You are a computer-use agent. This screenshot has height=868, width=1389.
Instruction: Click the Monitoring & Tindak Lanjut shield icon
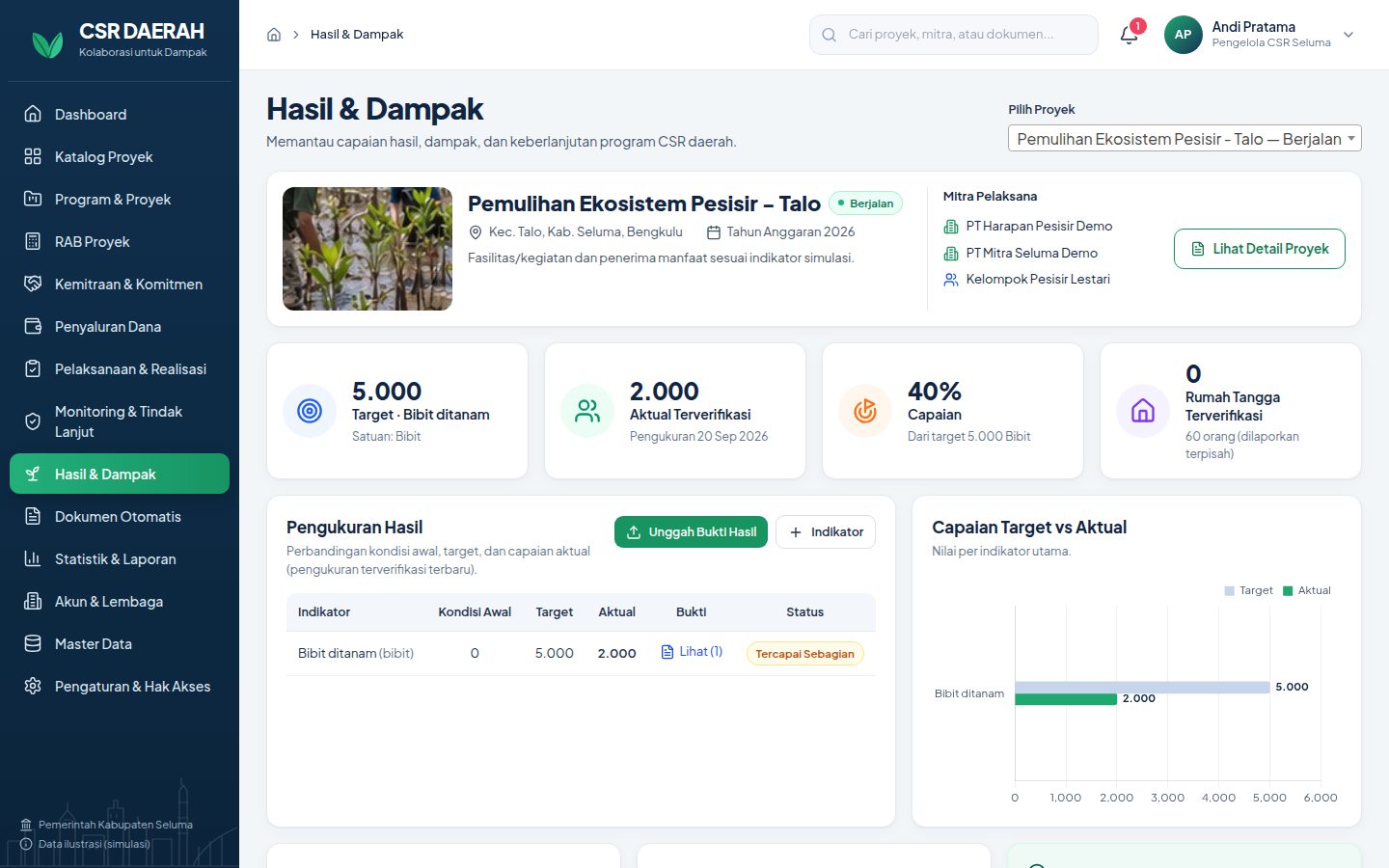pyautogui.click(x=33, y=421)
